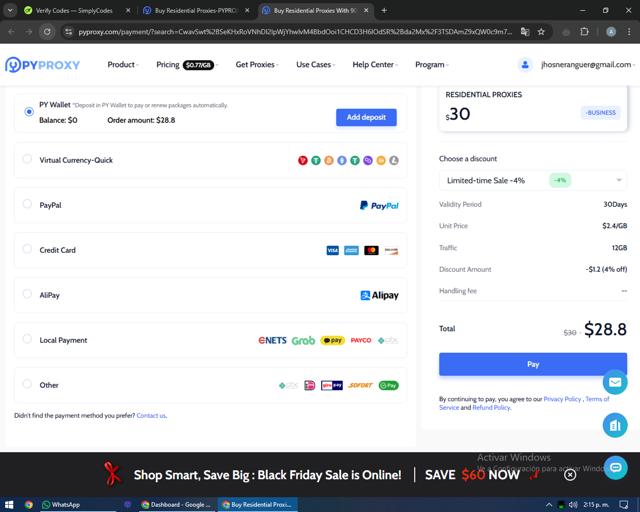Open a new browser tab
Image resolution: width=640 pixels, height=512 pixels.
(384, 11)
